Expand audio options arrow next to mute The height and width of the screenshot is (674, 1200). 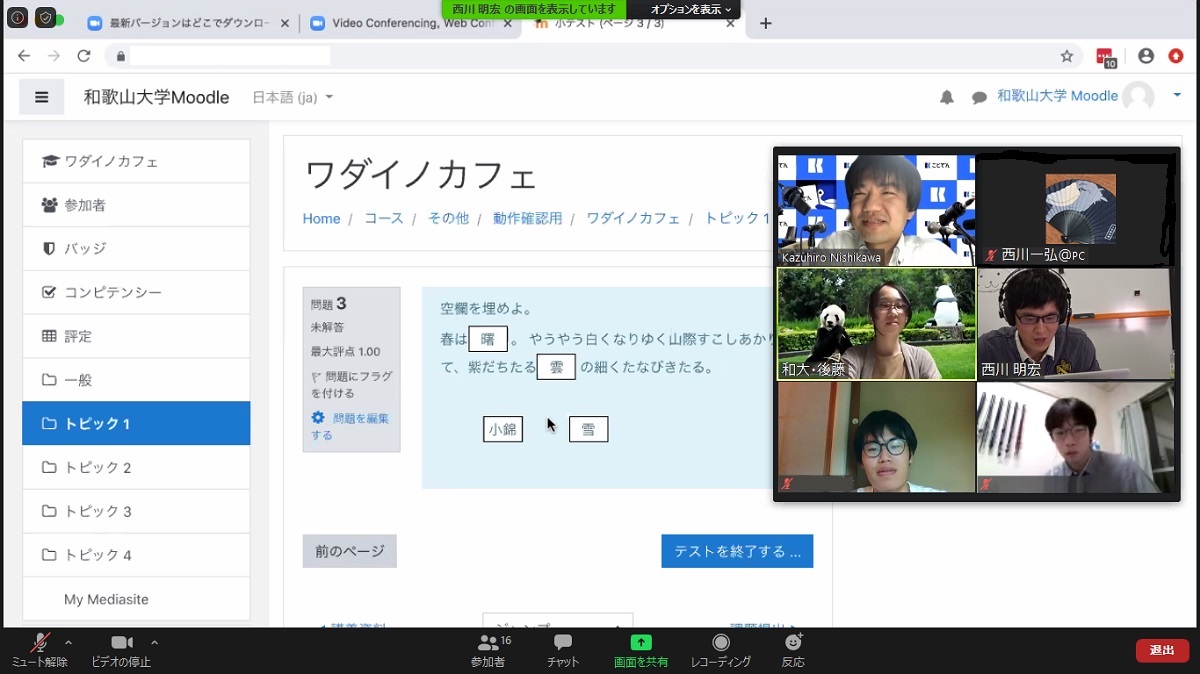pyautogui.click(x=68, y=642)
